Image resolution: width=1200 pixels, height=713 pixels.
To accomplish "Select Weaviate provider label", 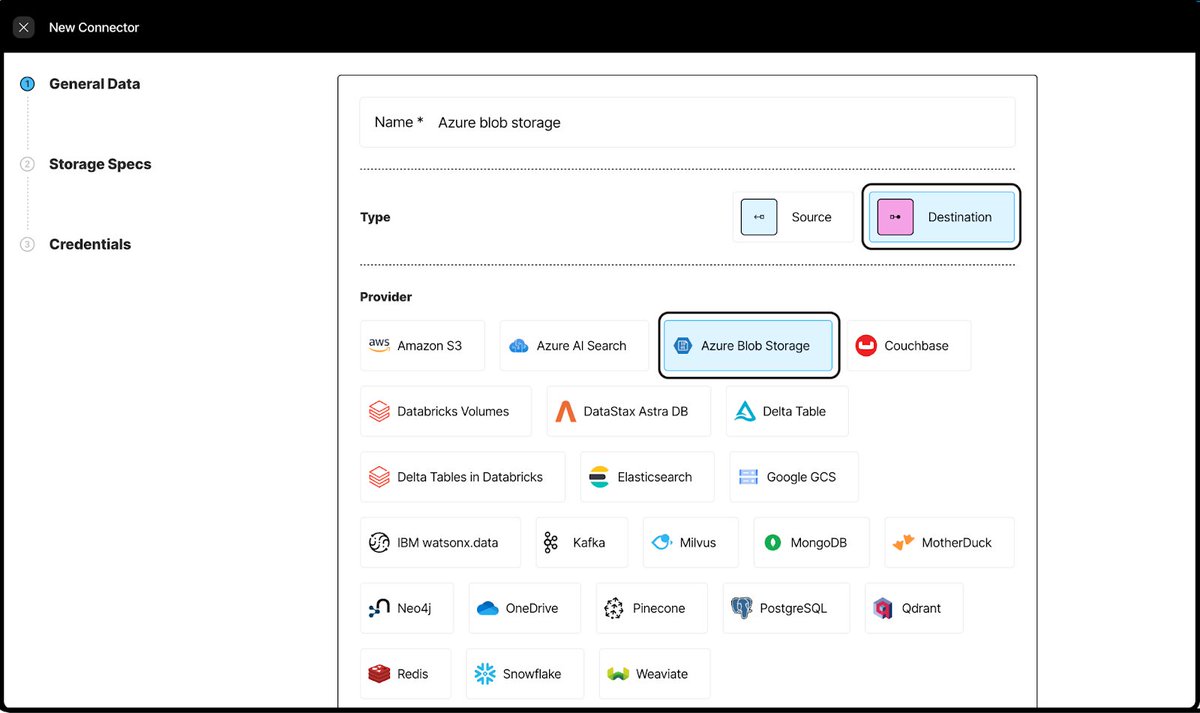I will pyautogui.click(x=662, y=674).
